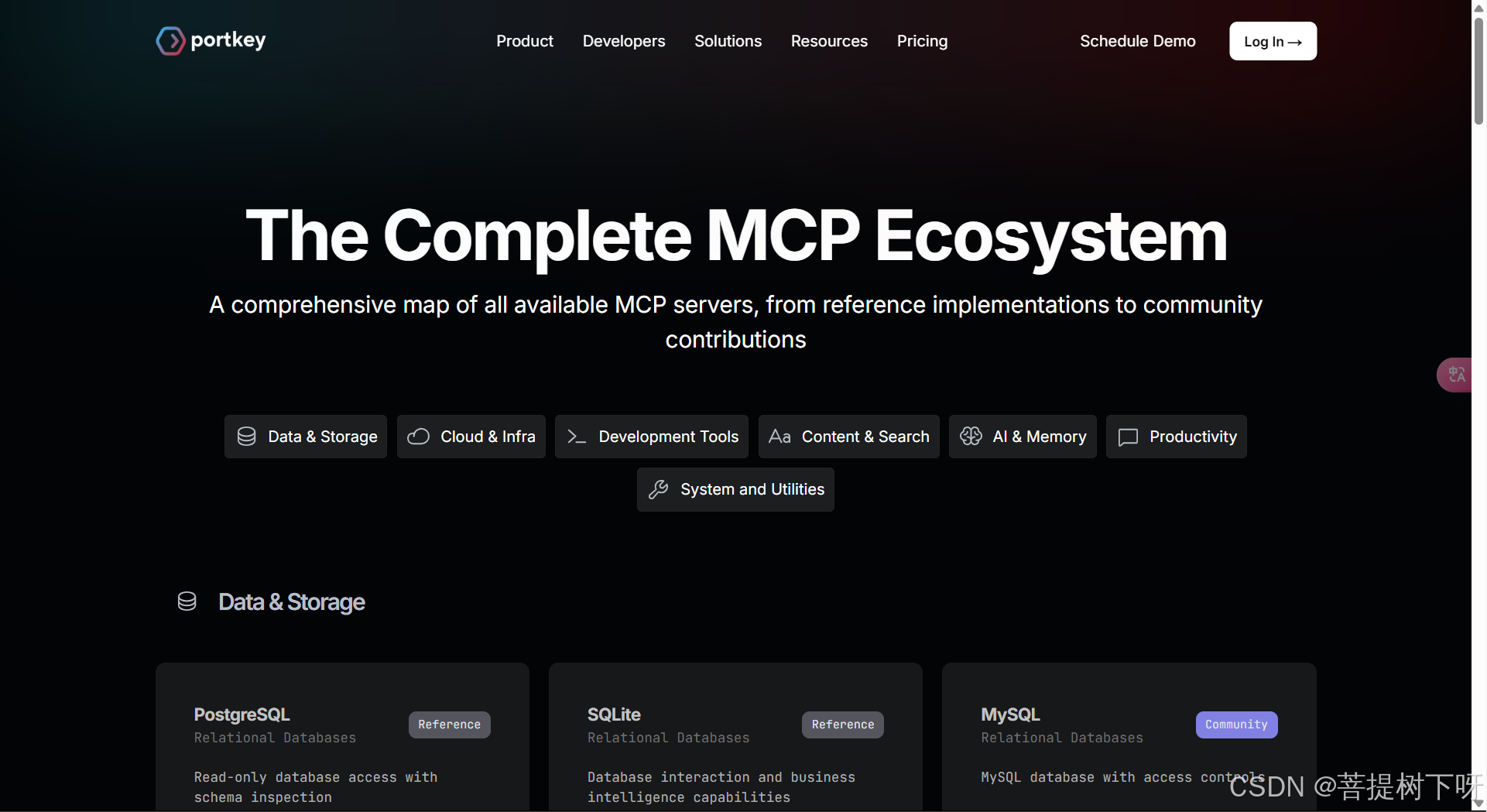Open the Product menu
The width and height of the screenshot is (1487, 812).
(x=525, y=41)
